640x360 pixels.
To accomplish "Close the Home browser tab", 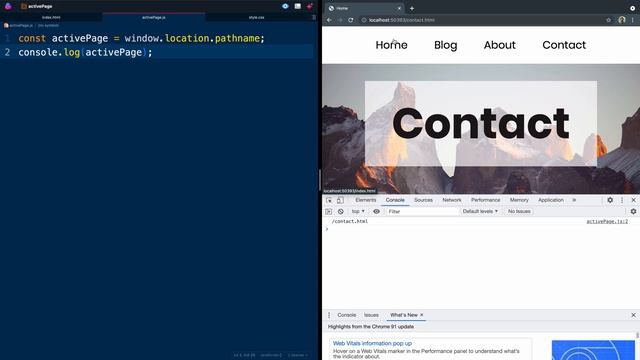I will pyautogui.click(x=399, y=8).
